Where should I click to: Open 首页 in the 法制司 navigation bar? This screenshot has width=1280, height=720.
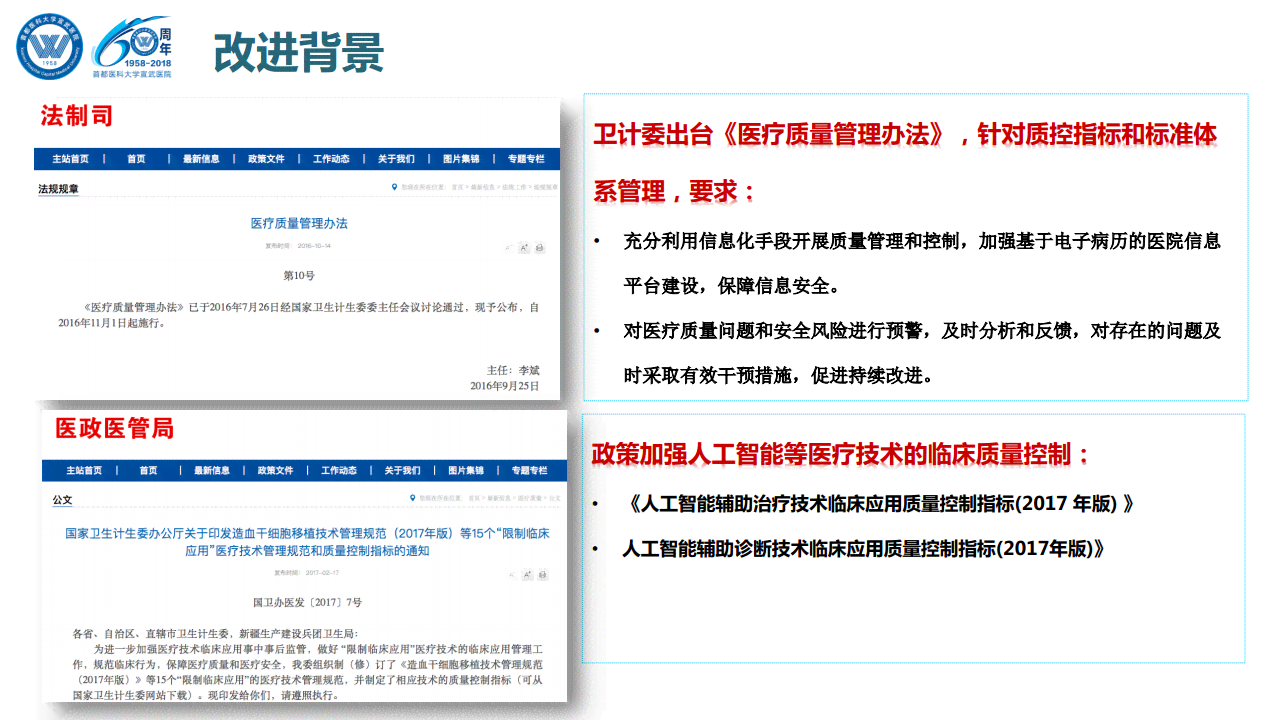pyautogui.click(x=136, y=159)
